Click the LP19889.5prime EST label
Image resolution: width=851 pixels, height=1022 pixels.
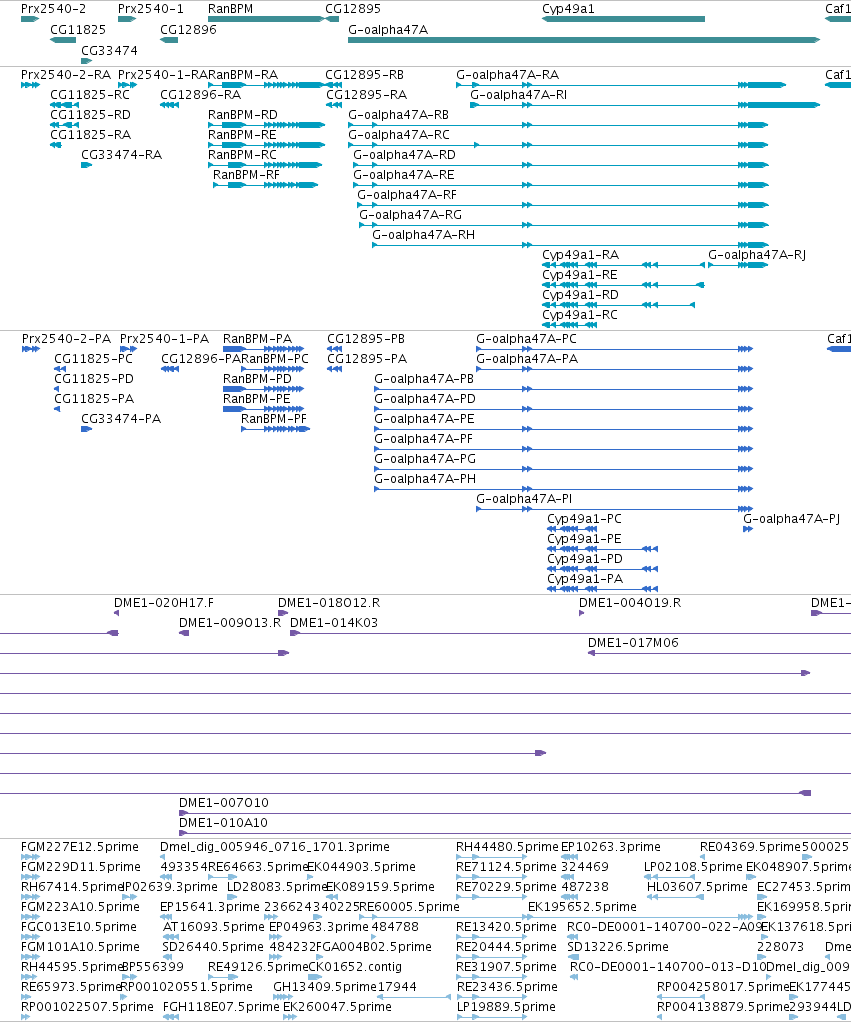506,1007
